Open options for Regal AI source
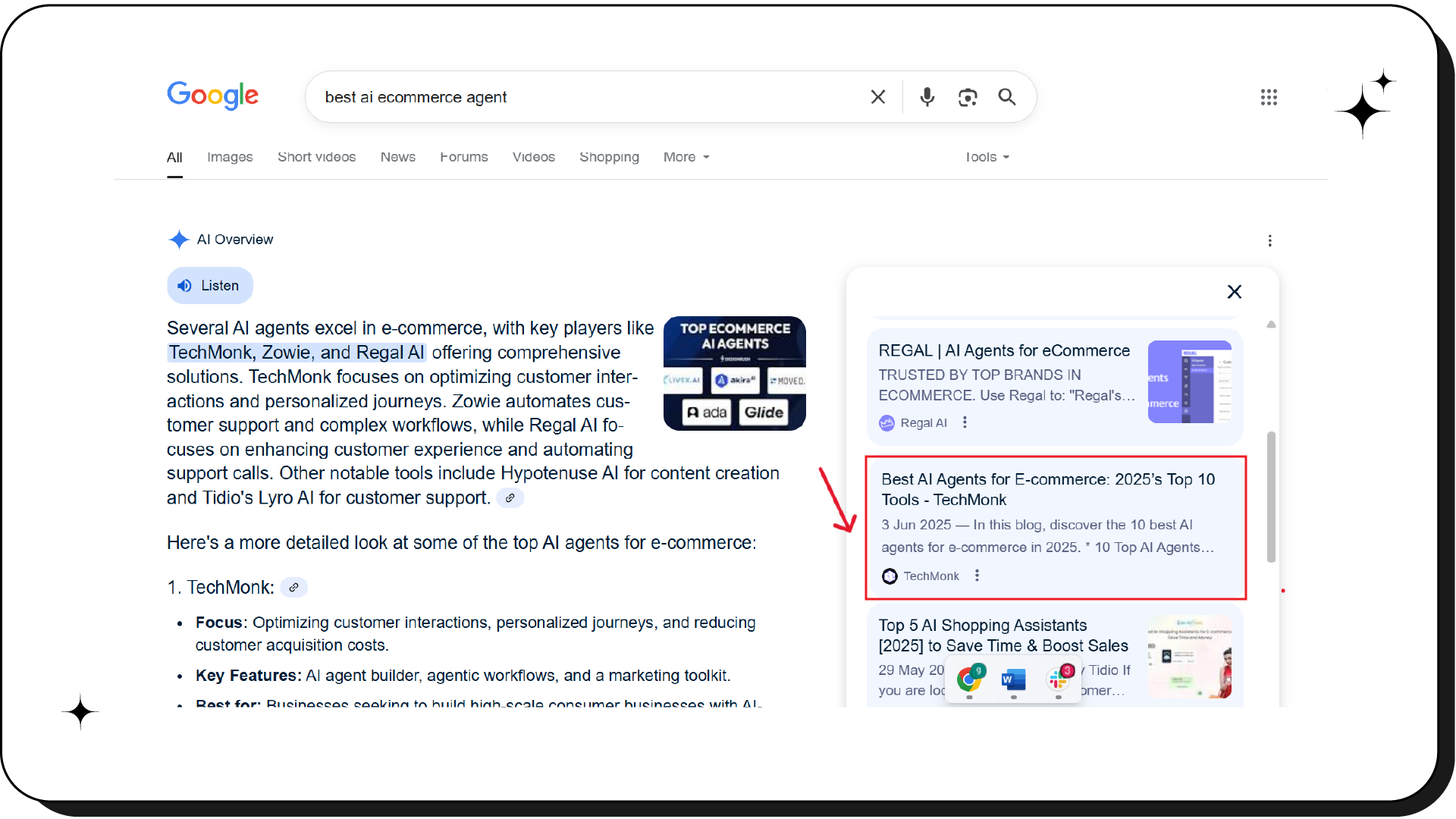This screenshot has height=819, width=1456. pos(965,422)
